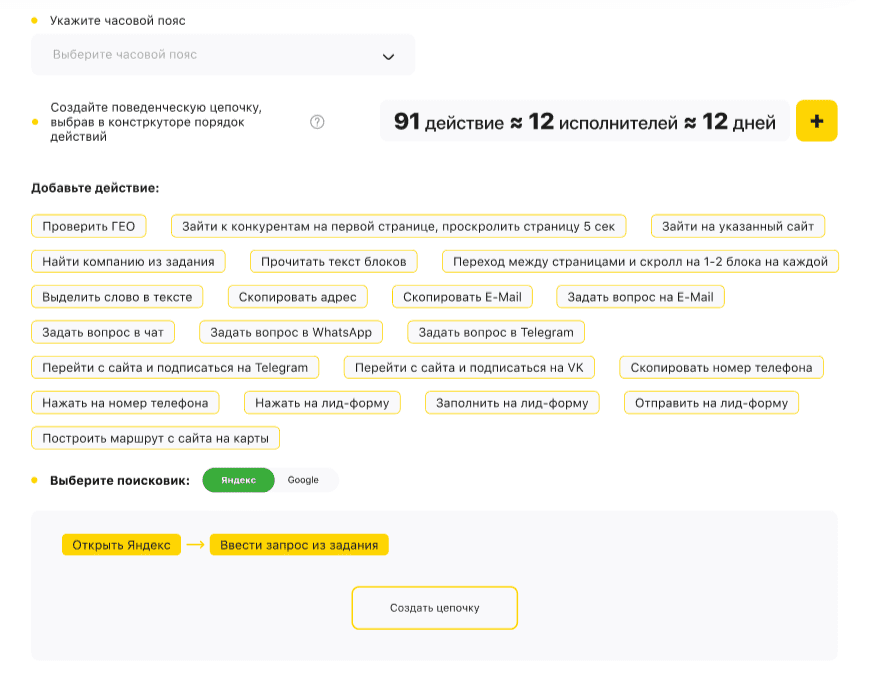Image resolution: width=869 pixels, height=680 pixels.
Task: Click the 'Открыть Яндекс' chain step
Action: [121, 545]
